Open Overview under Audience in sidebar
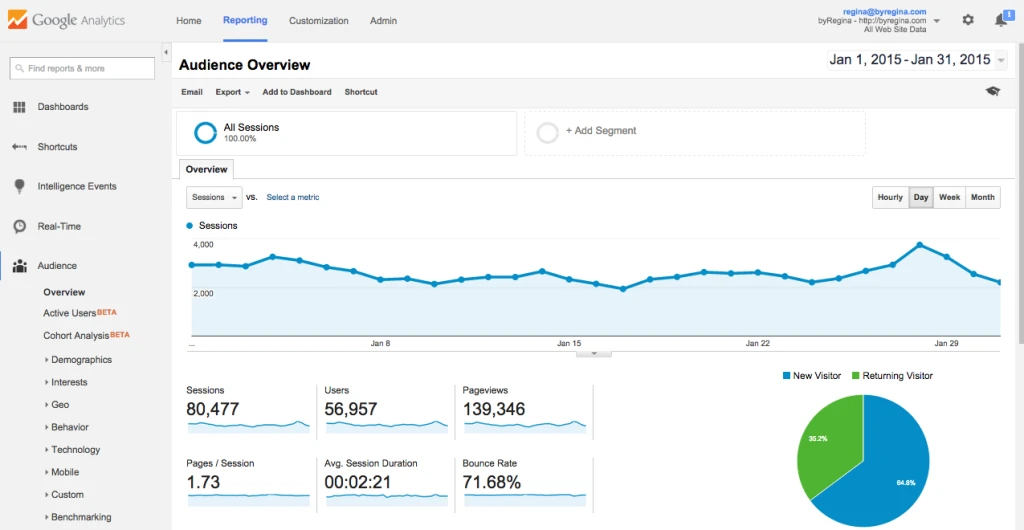1024x530 pixels. pos(64,292)
